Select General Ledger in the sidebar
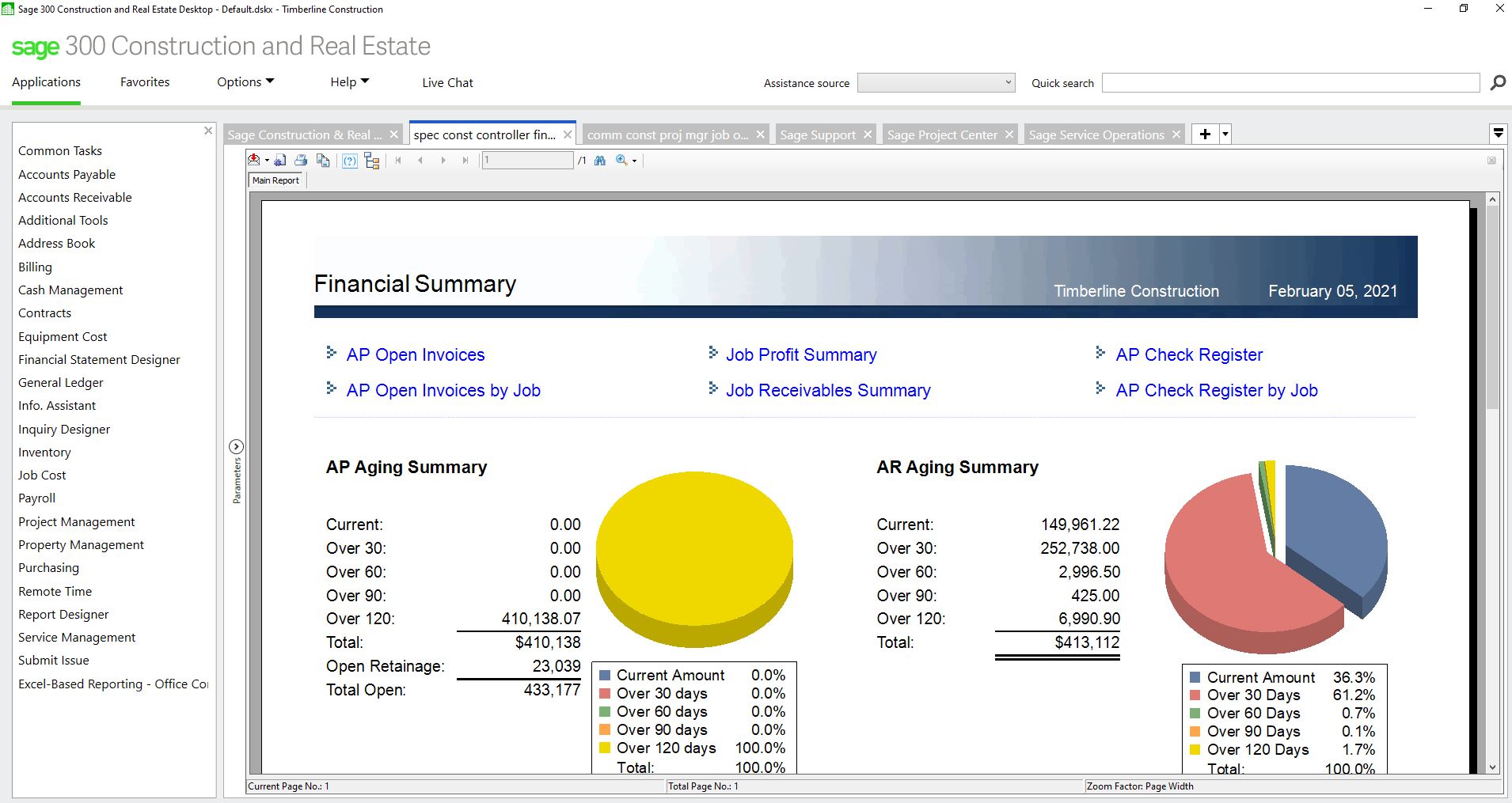1512x803 pixels. coord(61,382)
